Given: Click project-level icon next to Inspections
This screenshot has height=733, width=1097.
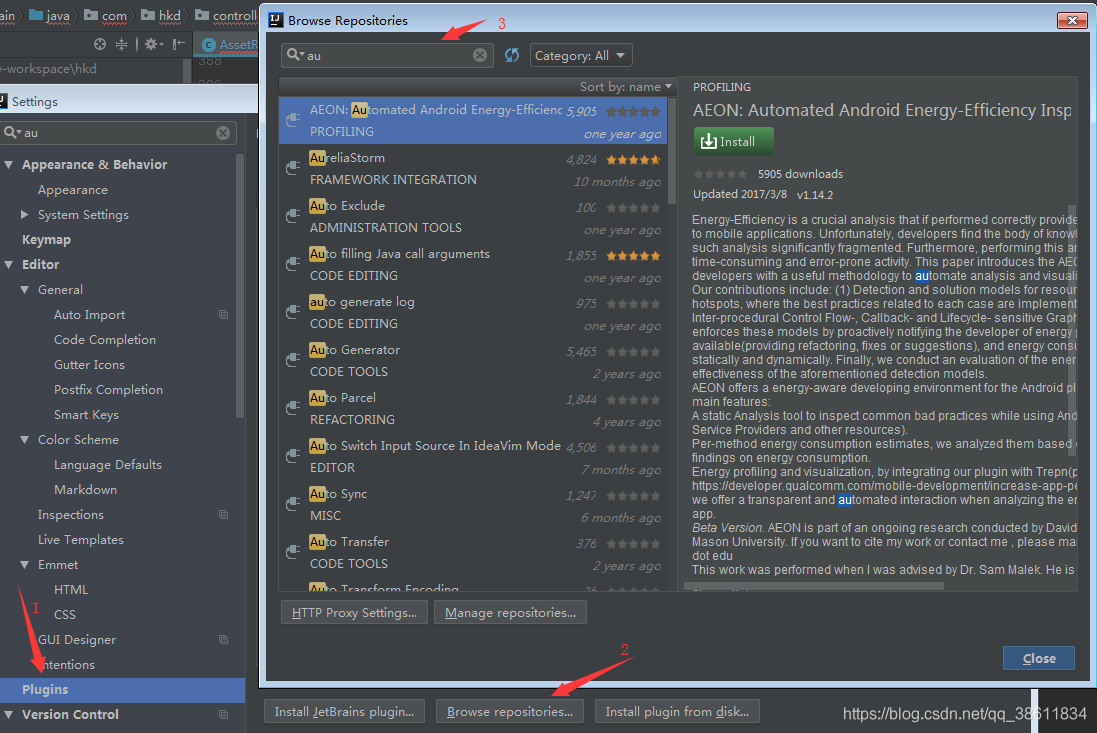Looking at the screenshot, I should pyautogui.click(x=223, y=515).
